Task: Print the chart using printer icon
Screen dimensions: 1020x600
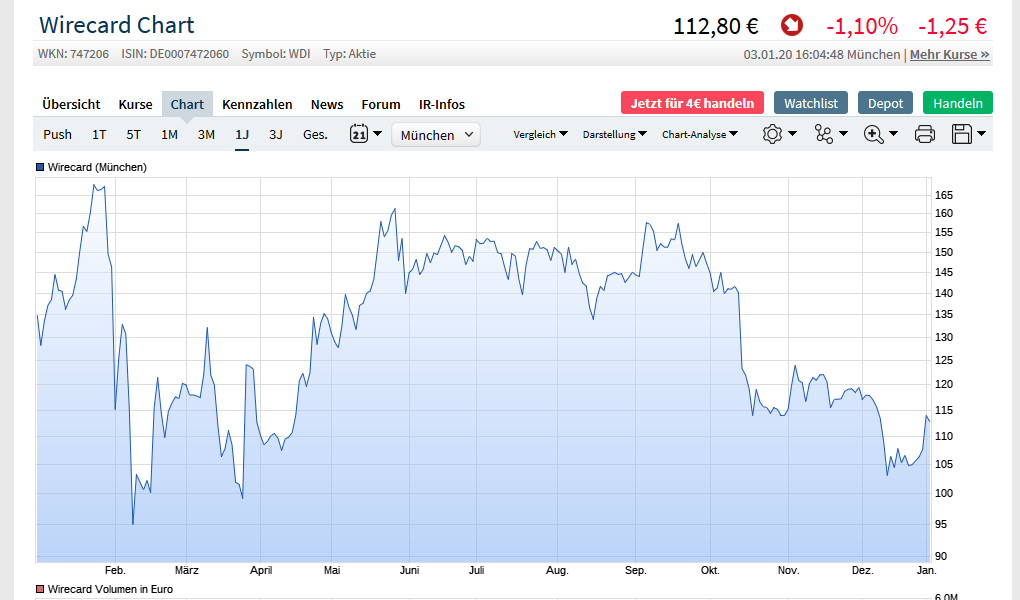Action: point(925,134)
